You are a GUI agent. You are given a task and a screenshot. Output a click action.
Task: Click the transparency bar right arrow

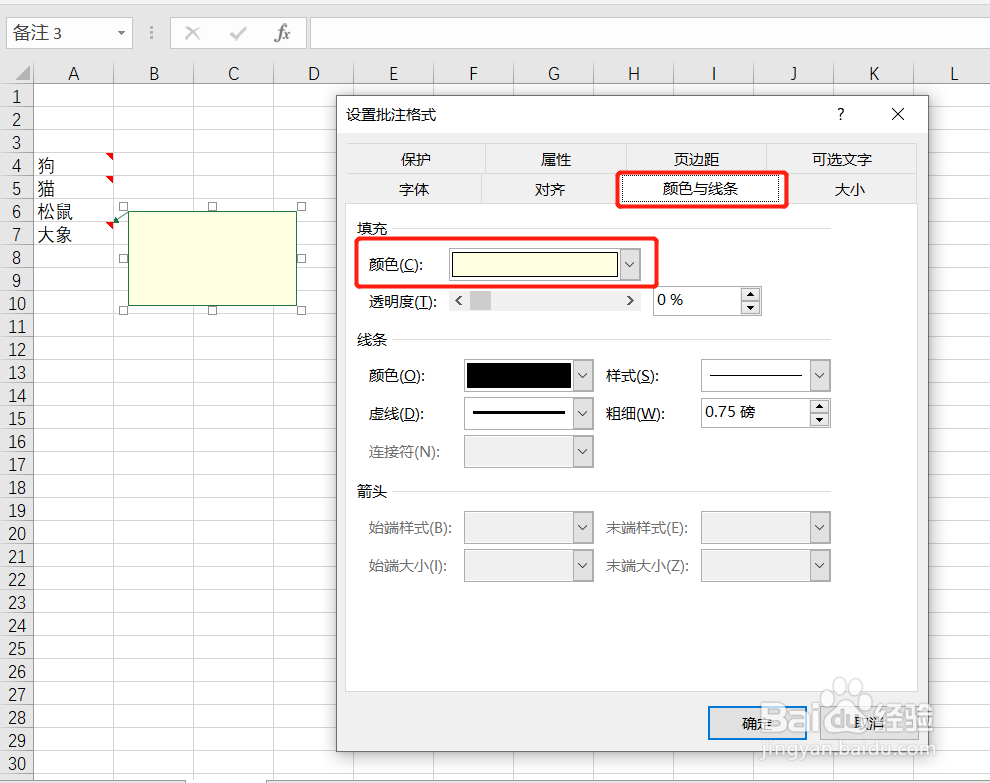[x=629, y=300]
